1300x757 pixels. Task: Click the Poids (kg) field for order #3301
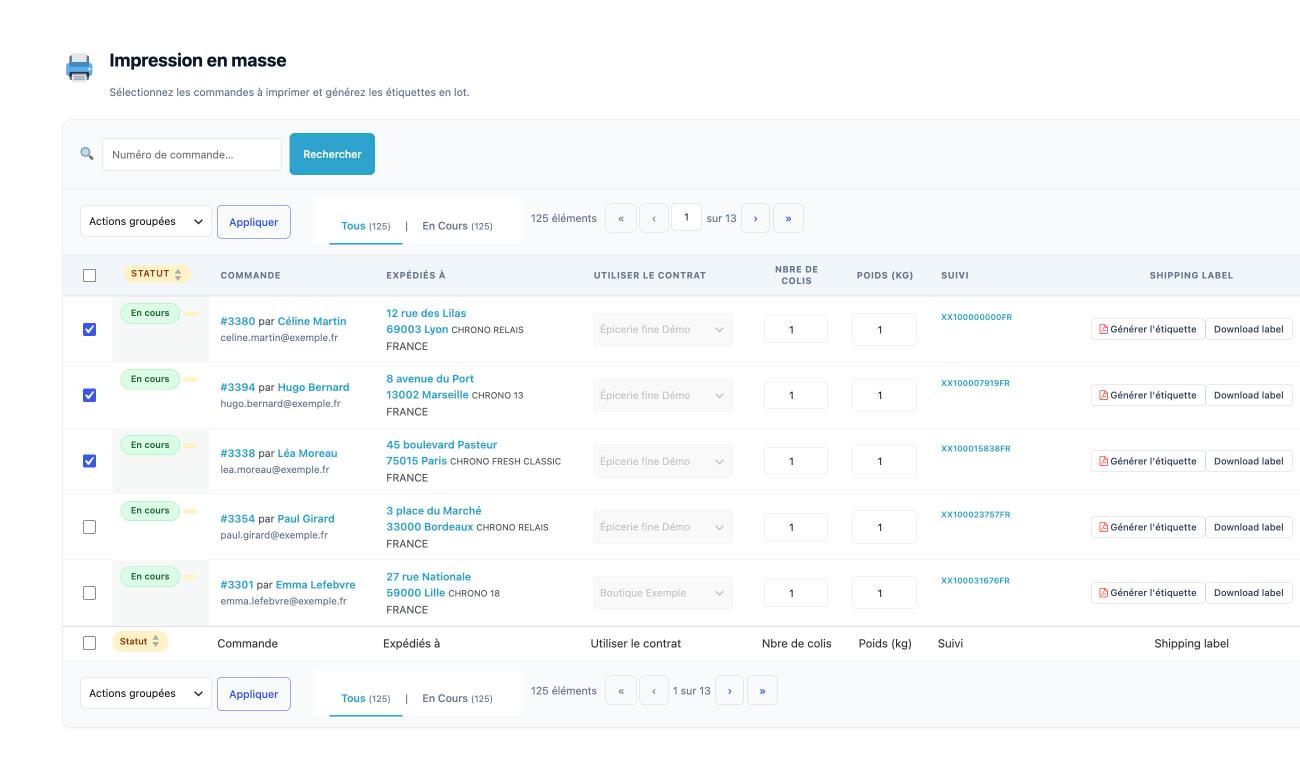(884, 593)
